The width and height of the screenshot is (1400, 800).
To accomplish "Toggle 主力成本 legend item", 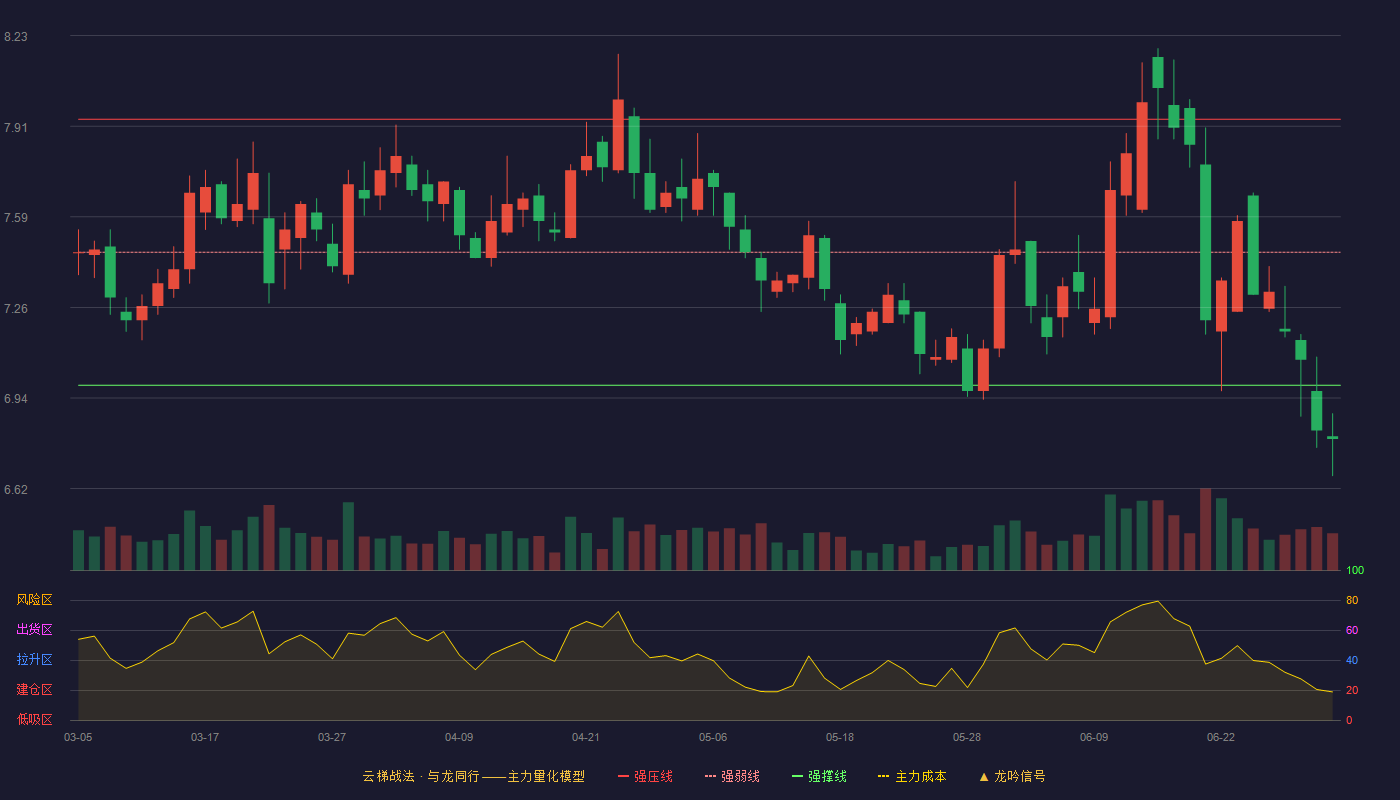I will [911, 776].
